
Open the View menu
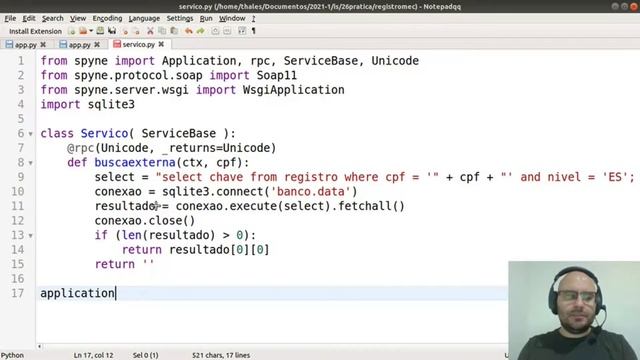78,18
